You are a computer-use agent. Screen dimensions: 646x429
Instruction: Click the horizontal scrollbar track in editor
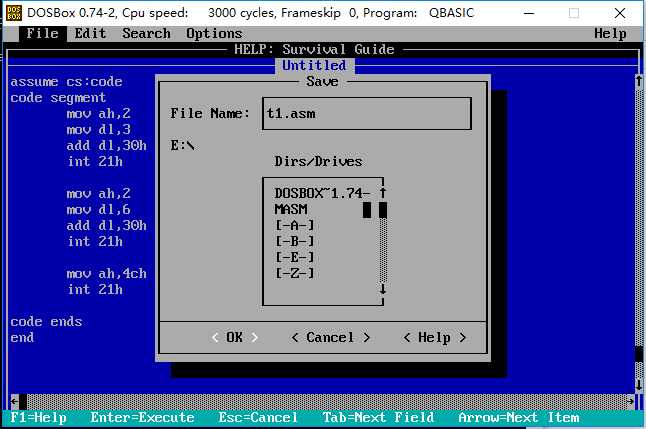click(x=327, y=401)
